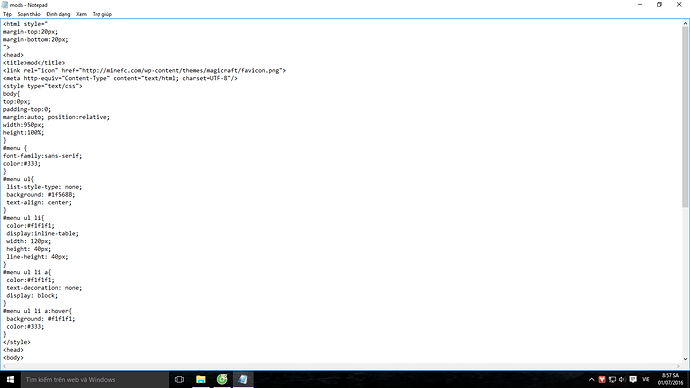Click the 'meta http-equiv' line
This screenshot has width=690, height=388.
[120, 78]
